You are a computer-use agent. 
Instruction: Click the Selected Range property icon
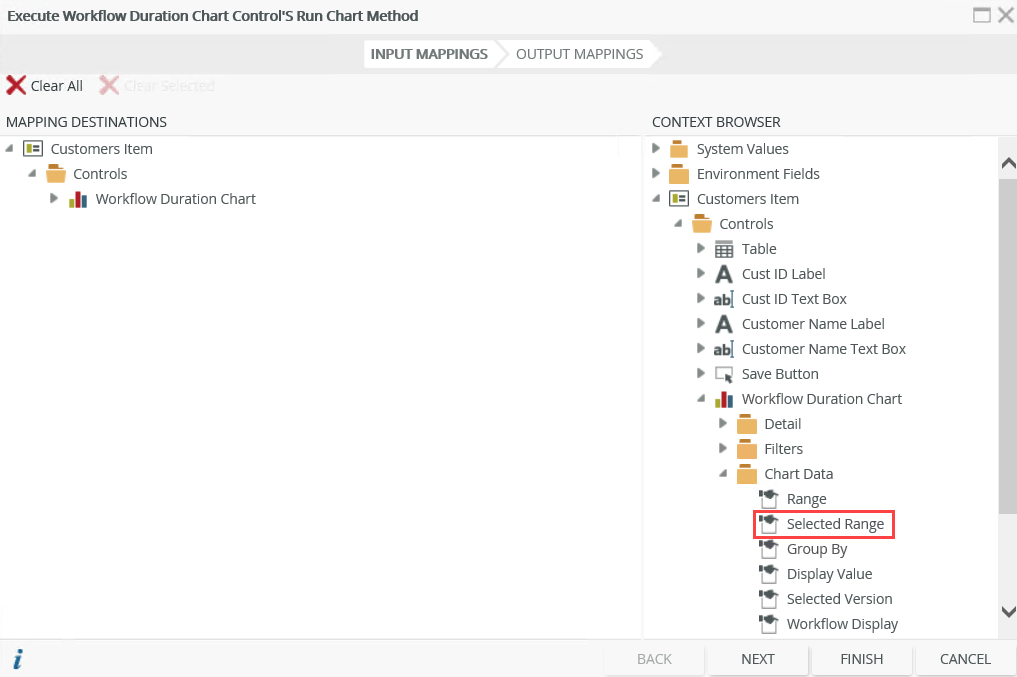coord(768,524)
